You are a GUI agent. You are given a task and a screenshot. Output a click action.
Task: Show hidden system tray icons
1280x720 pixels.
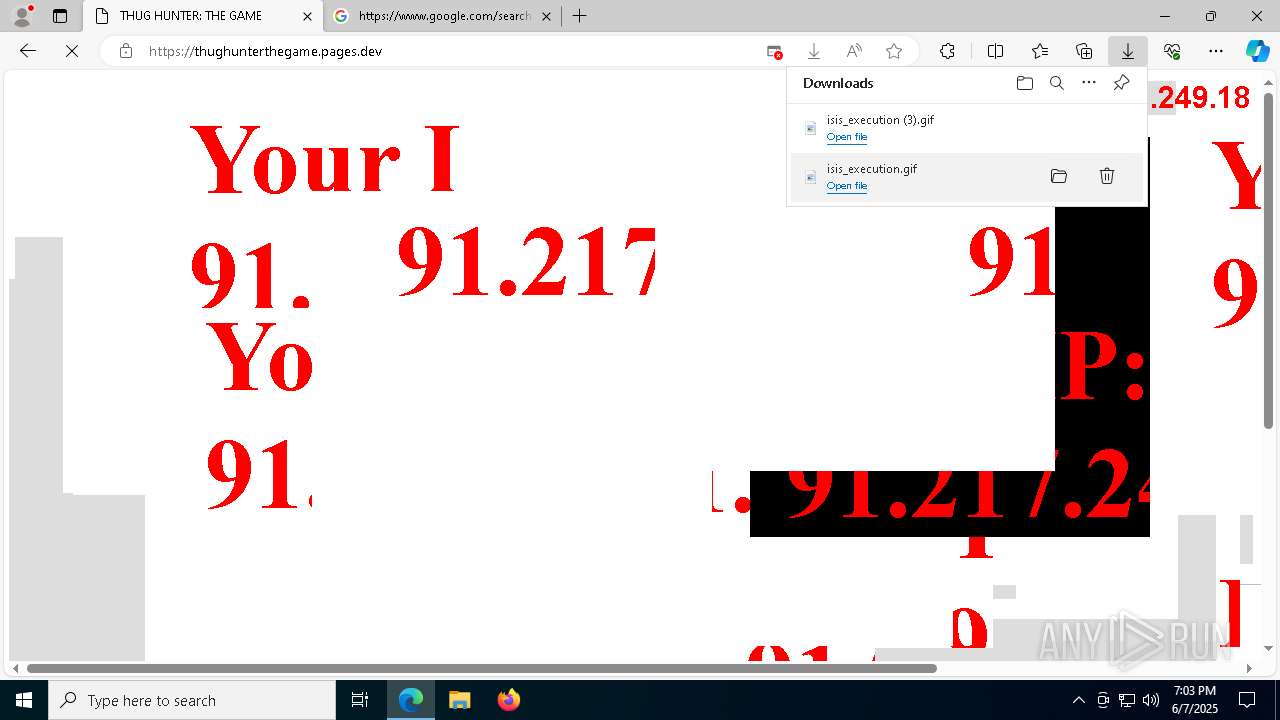coord(1078,700)
